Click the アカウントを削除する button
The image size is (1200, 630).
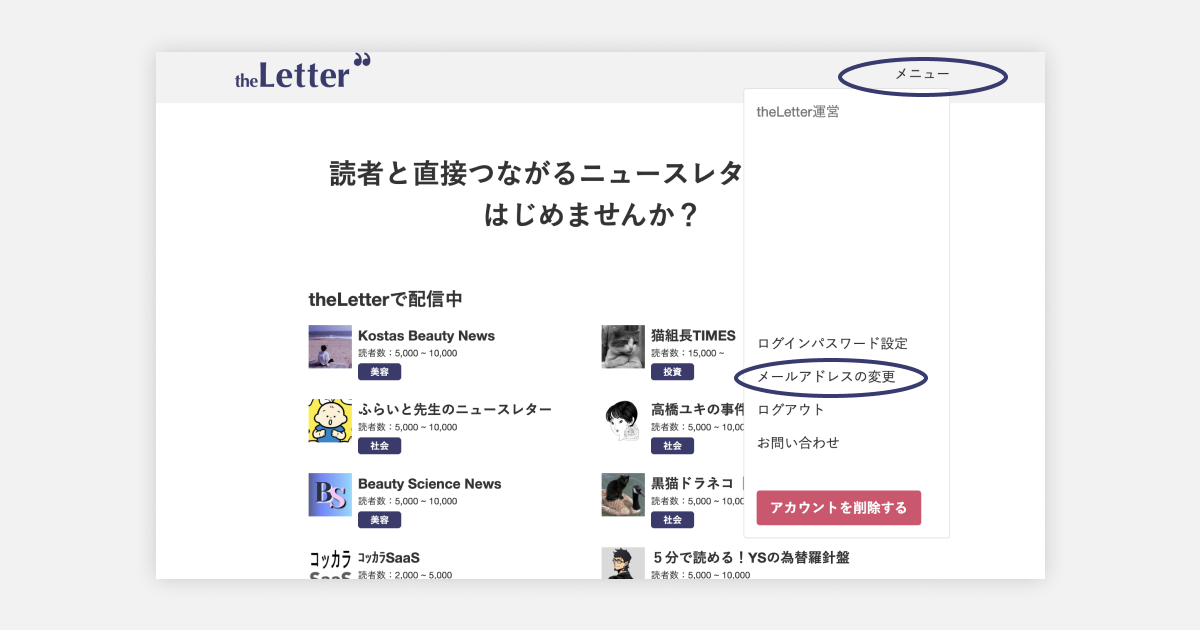(x=839, y=508)
